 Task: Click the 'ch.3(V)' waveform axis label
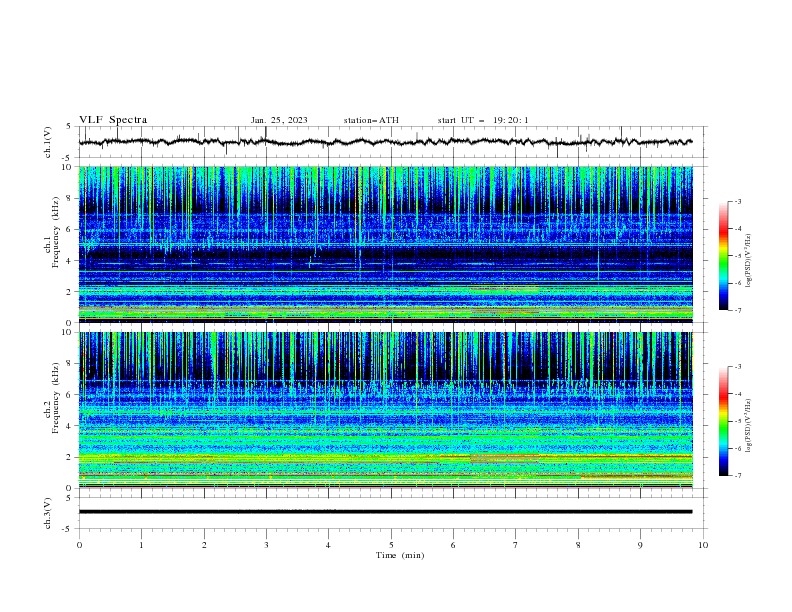tap(48, 513)
